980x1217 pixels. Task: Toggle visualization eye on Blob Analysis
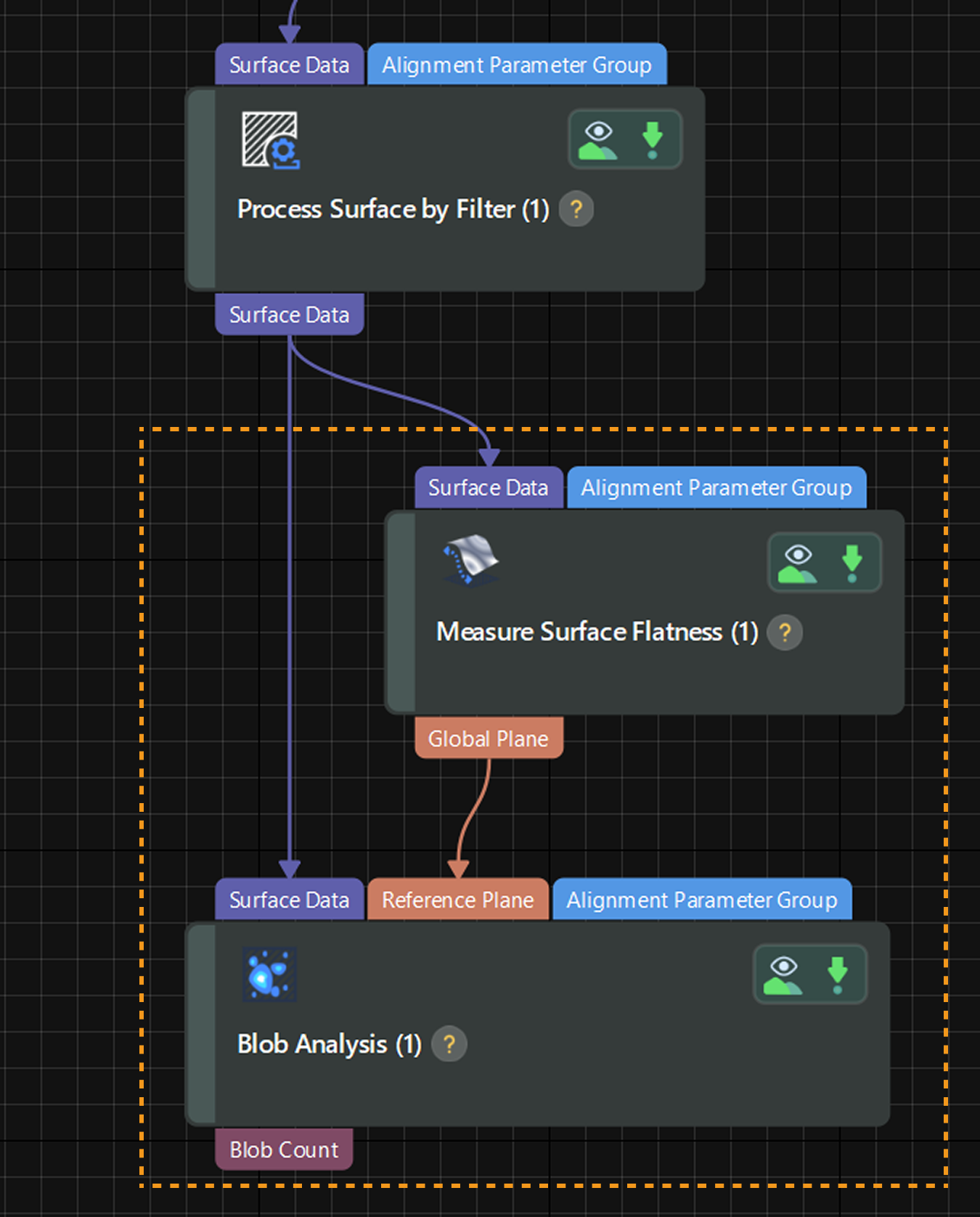click(783, 974)
